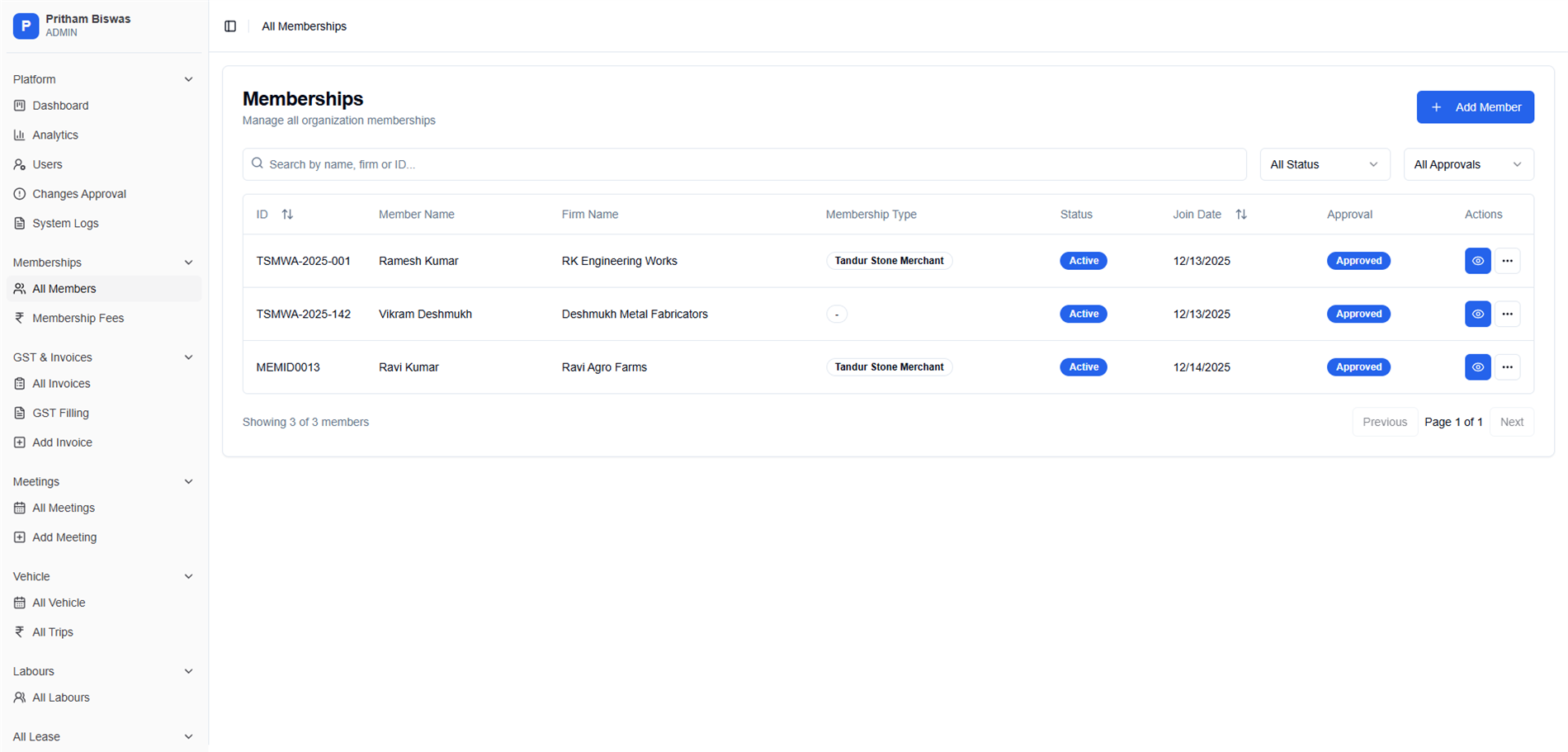
Task: Open the Dashboard page
Action: point(103,106)
